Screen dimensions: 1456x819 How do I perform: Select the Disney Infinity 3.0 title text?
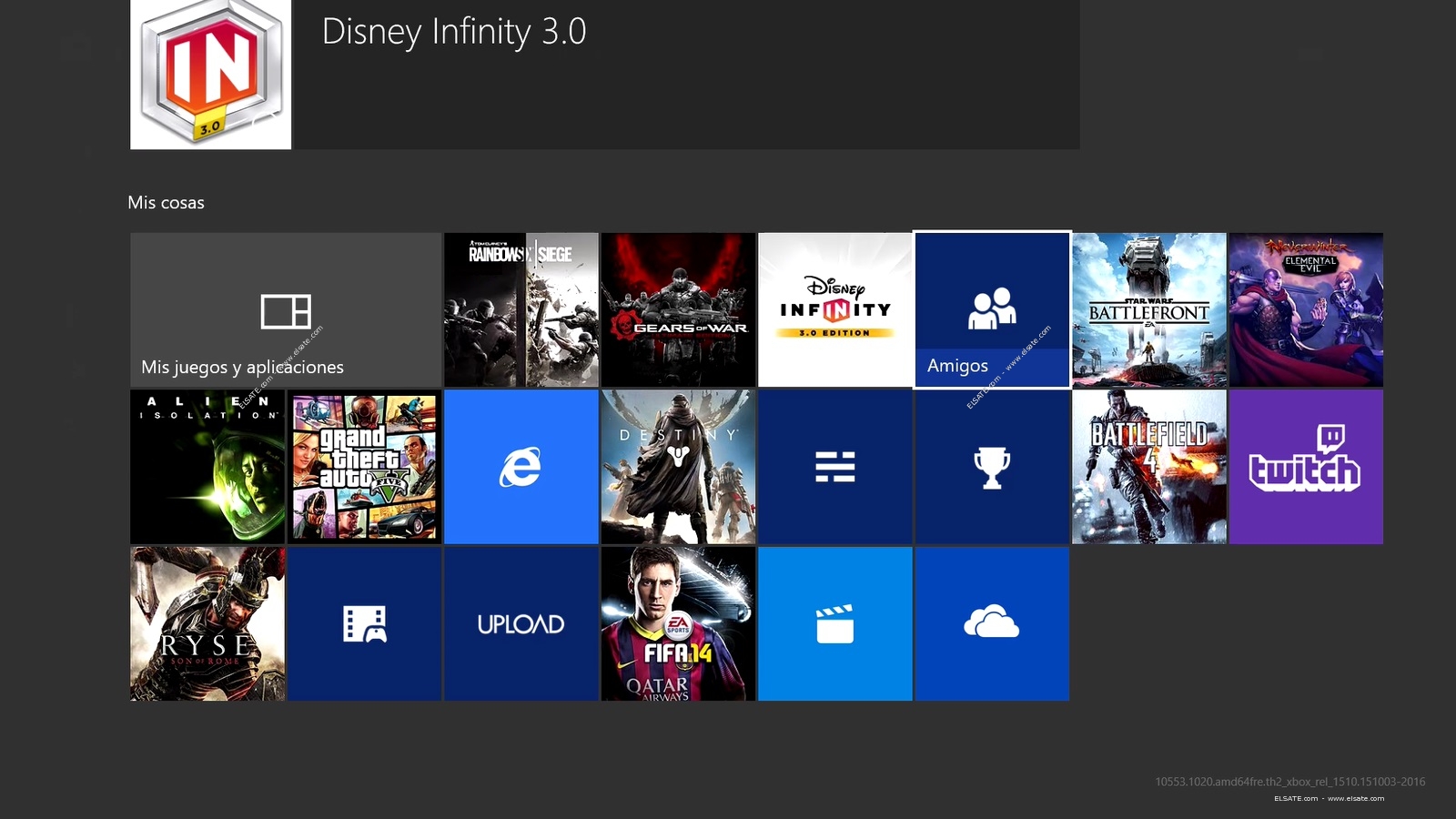tap(454, 32)
